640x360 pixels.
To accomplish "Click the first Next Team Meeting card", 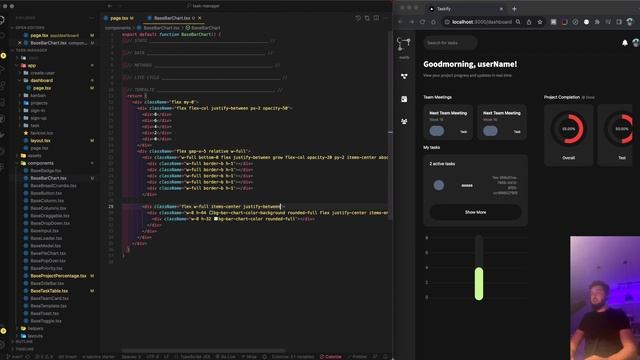I will [x=448, y=122].
